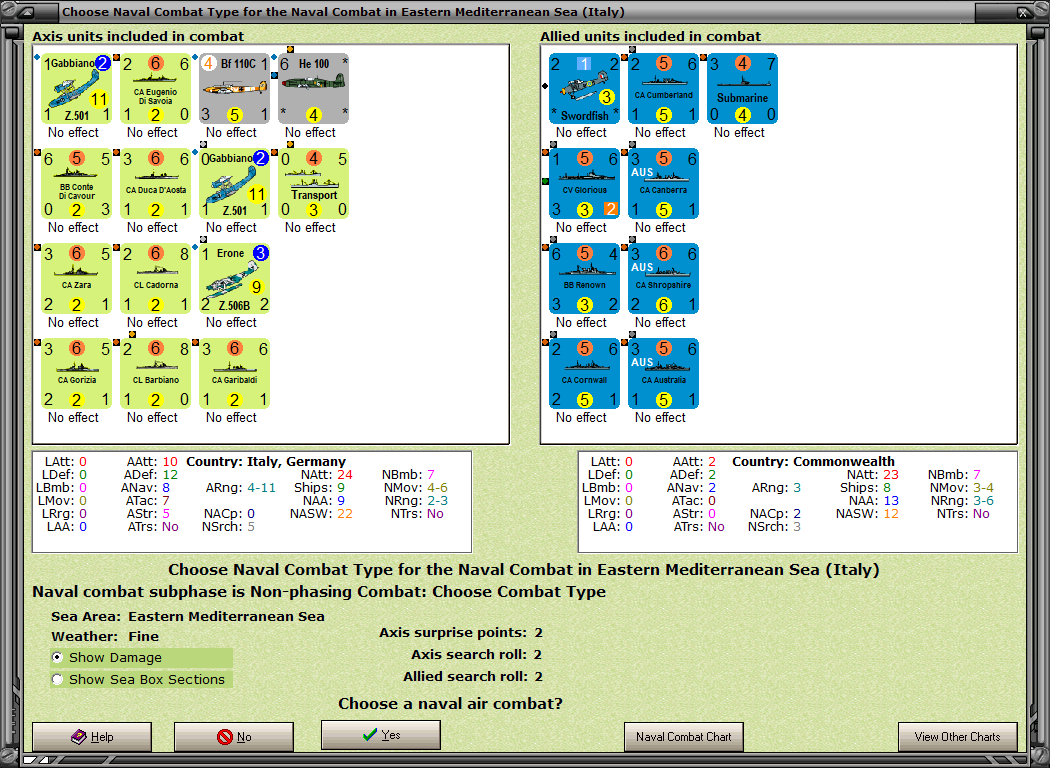Select the CA Australia counter
Screen dimensions: 1050x768
pos(664,374)
